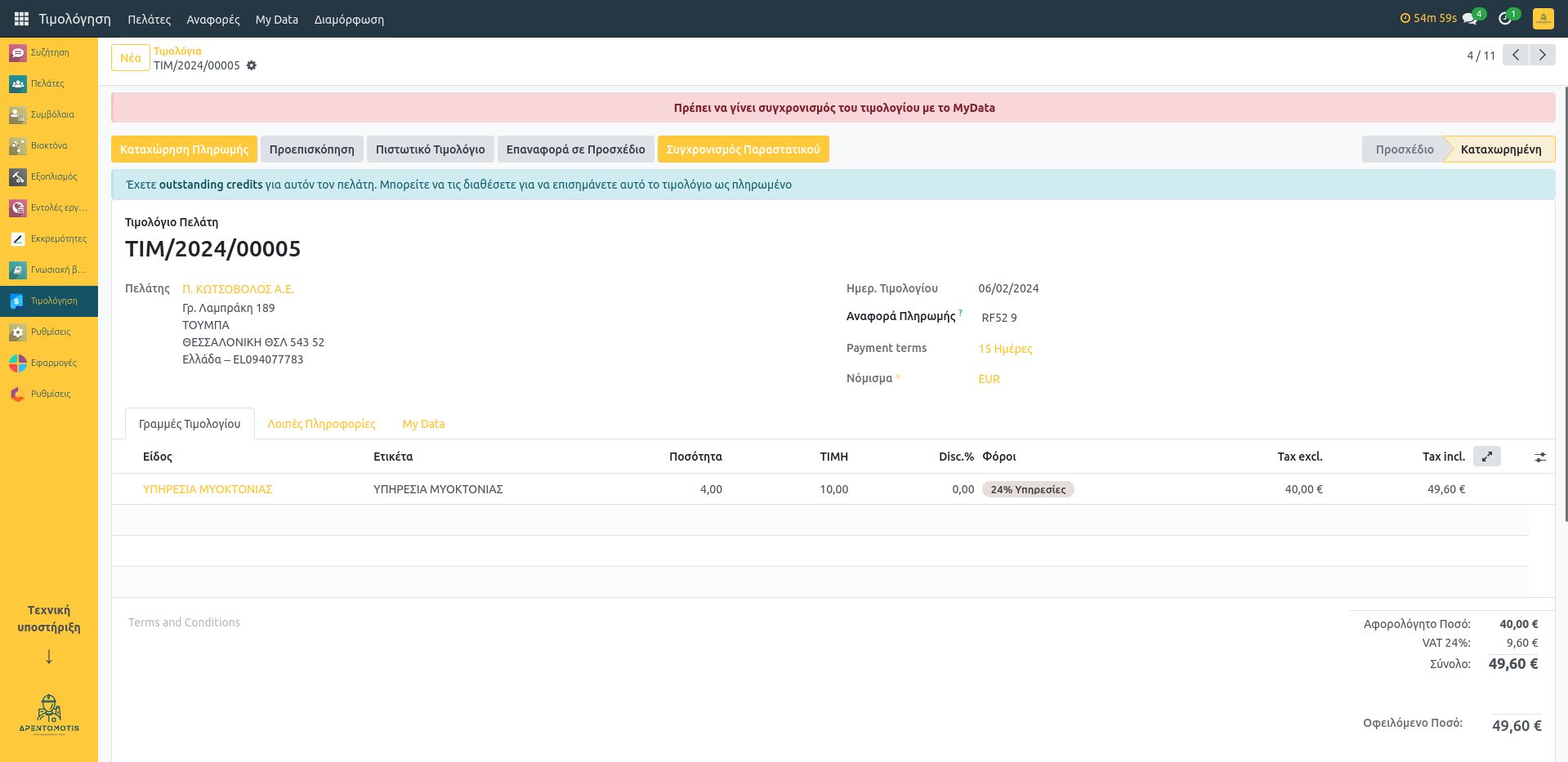Open currency EUR link
This screenshot has height=762, width=1568.
point(989,379)
